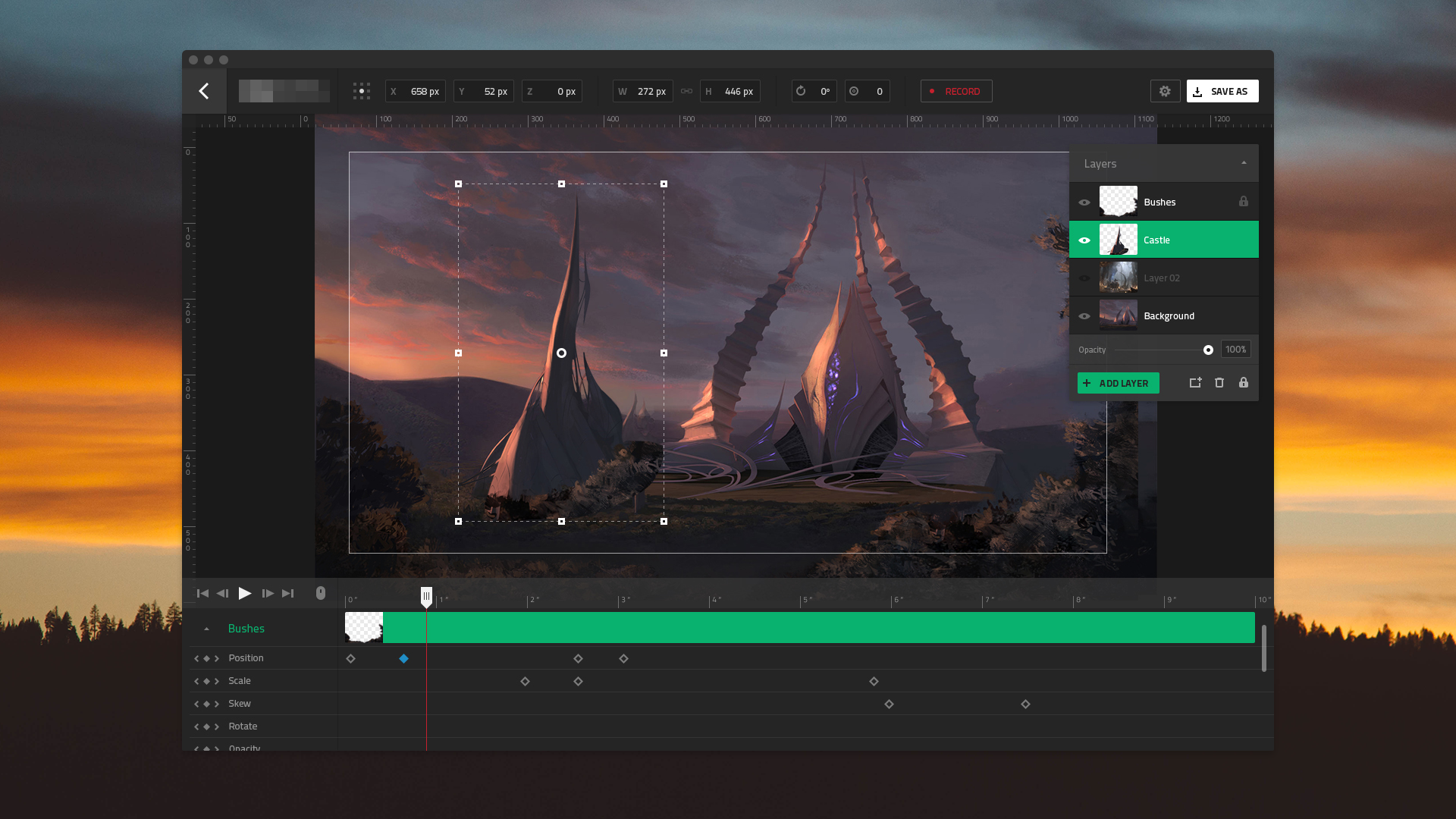The width and height of the screenshot is (1456, 819).
Task: Select the Castle layer in Layers panel
Action: coord(1164,240)
